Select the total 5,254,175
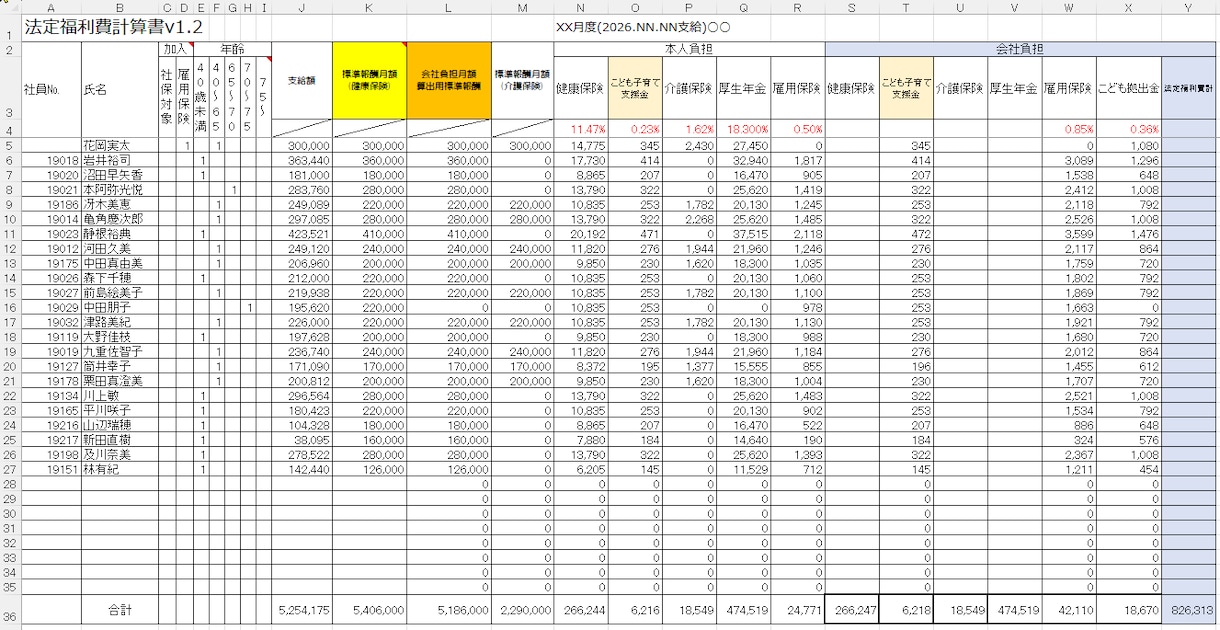 tap(301, 608)
